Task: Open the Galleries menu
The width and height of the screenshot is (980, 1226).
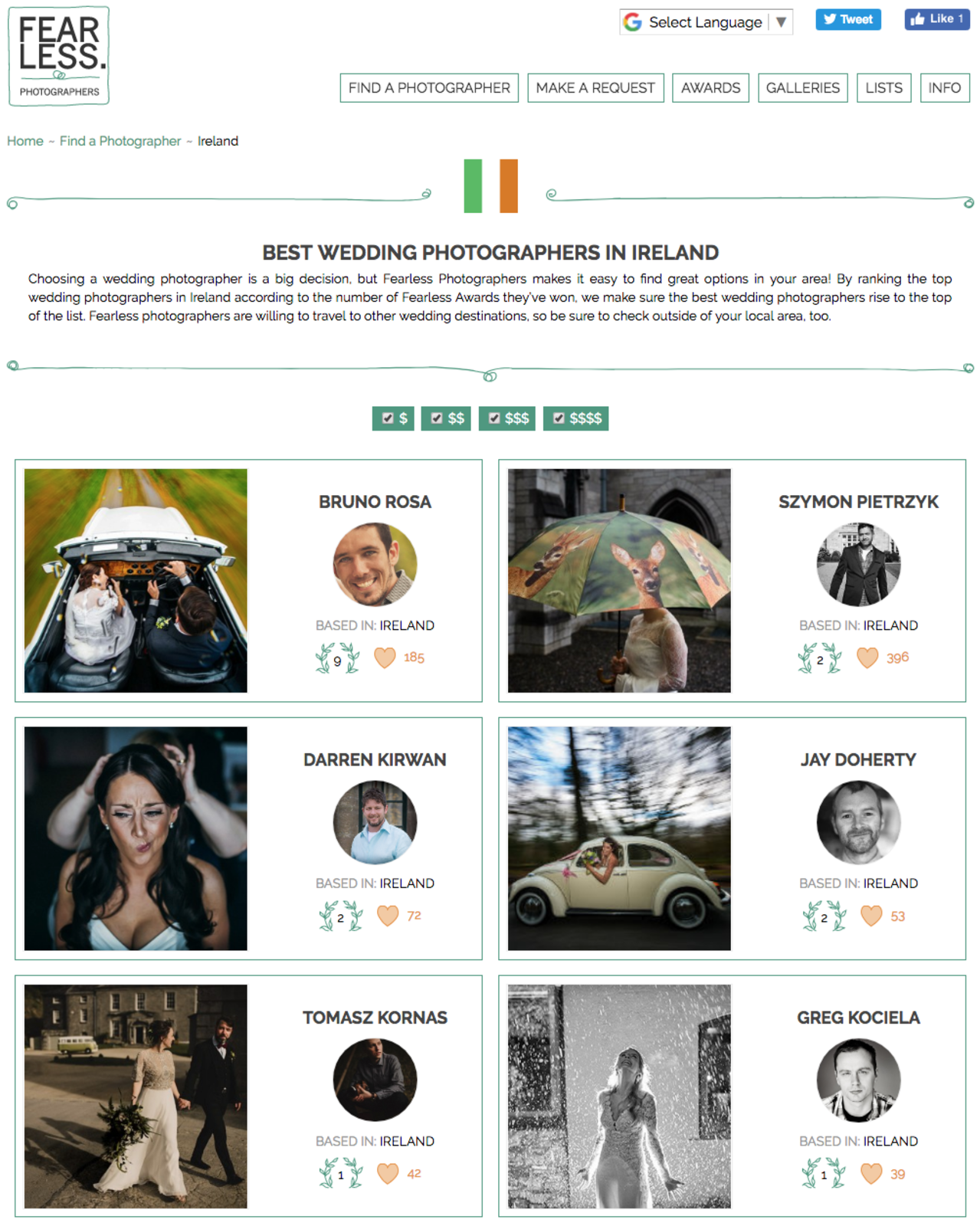Action: click(803, 88)
